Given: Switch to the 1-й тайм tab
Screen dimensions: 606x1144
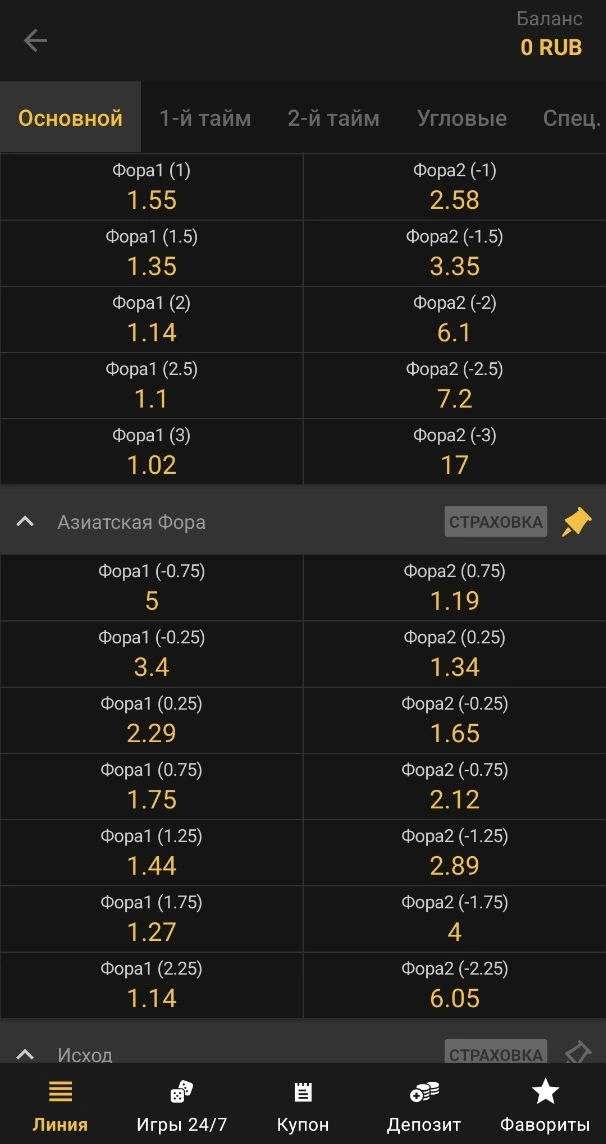Looking at the screenshot, I should tap(205, 118).
